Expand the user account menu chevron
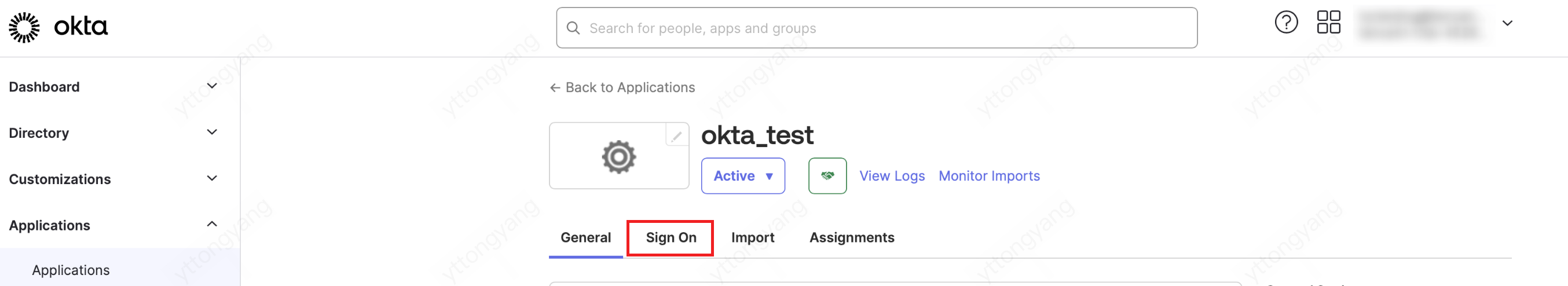This screenshot has width=1568, height=286. click(1507, 23)
